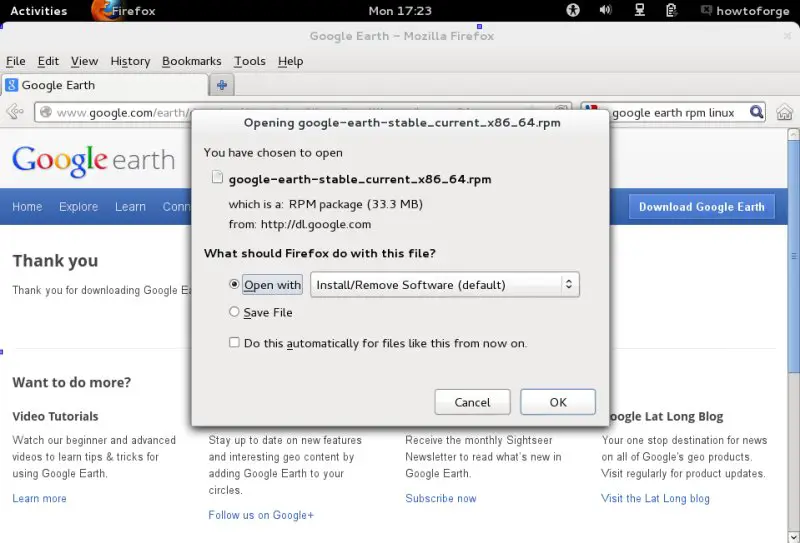
Task: Open a new tab with plus button
Action: click(222, 85)
